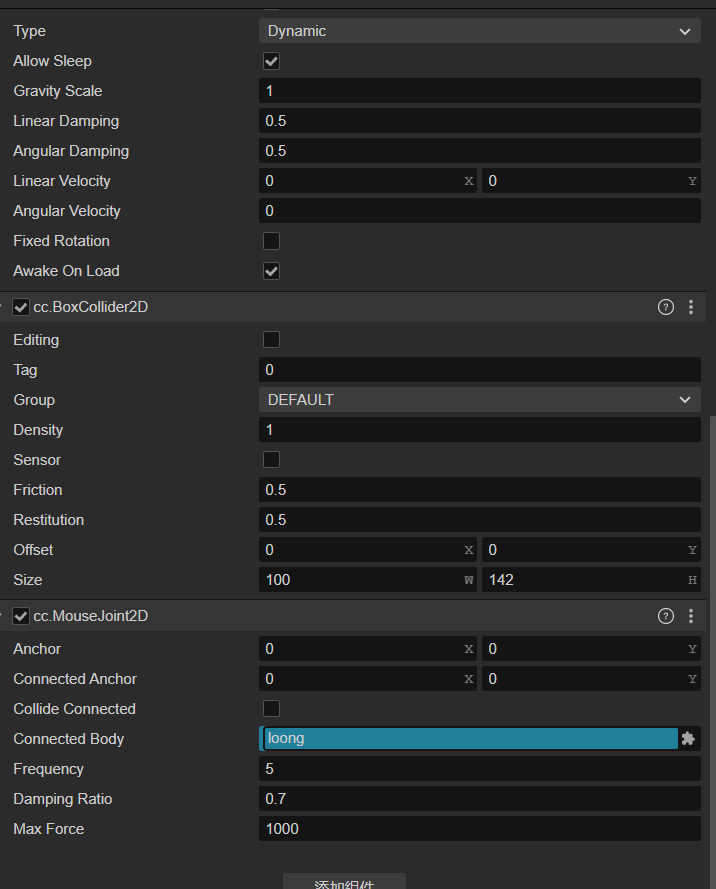The width and height of the screenshot is (716, 889).
Task: Click the Add Component button at bottom
Action: pyautogui.click(x=344, y=882)
